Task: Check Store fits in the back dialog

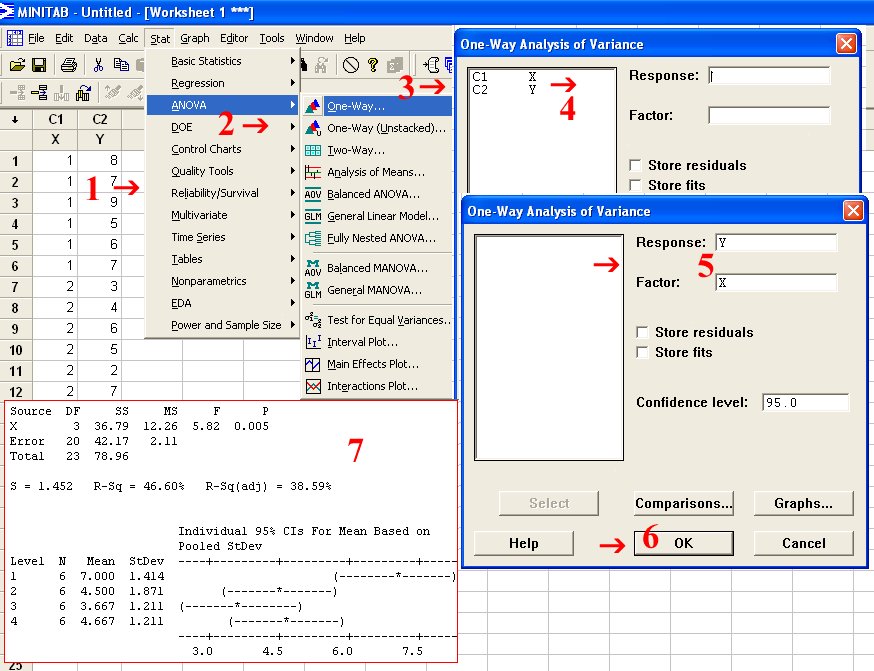Action: 635,186
